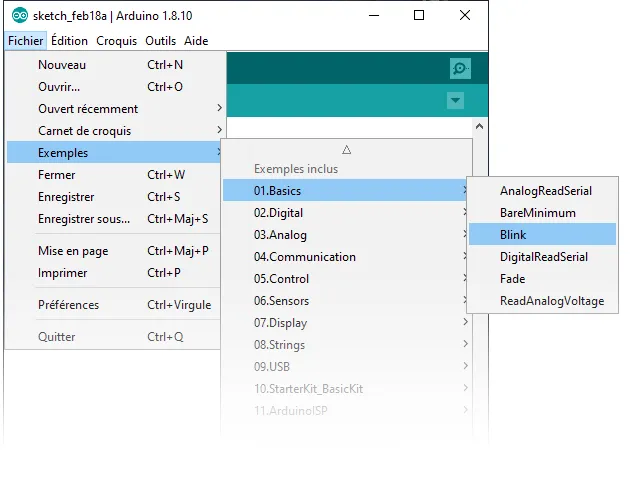Choose Enregistrer from the menu
630x504 pixels.
114,197
